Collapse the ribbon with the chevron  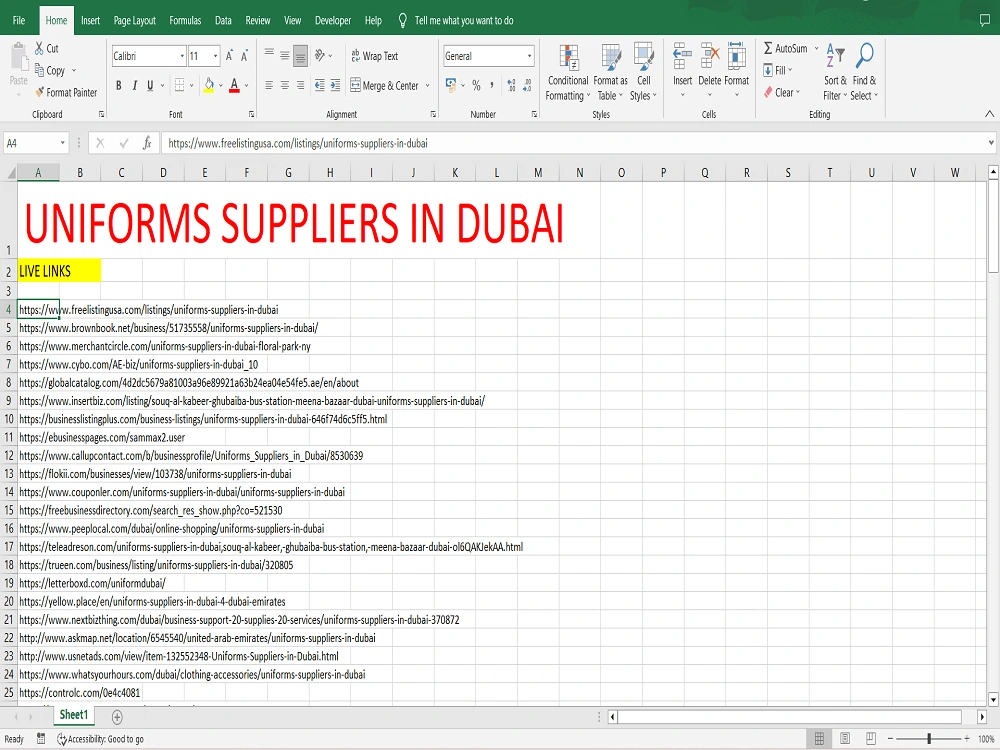pyautogui.click(x=989, y=114)
